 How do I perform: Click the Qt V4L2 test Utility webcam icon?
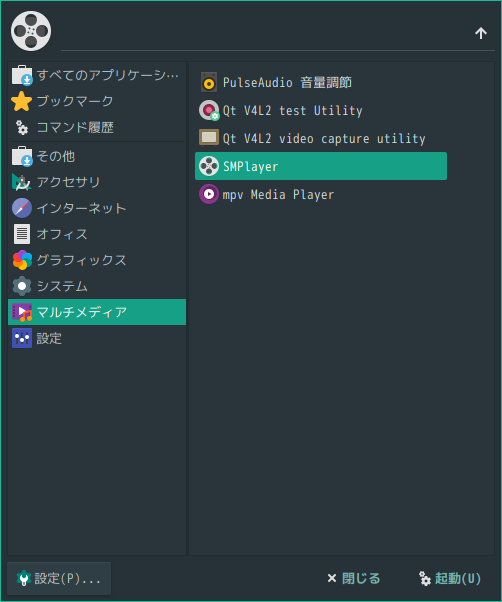pyautogui.click(x=209, y=111)
